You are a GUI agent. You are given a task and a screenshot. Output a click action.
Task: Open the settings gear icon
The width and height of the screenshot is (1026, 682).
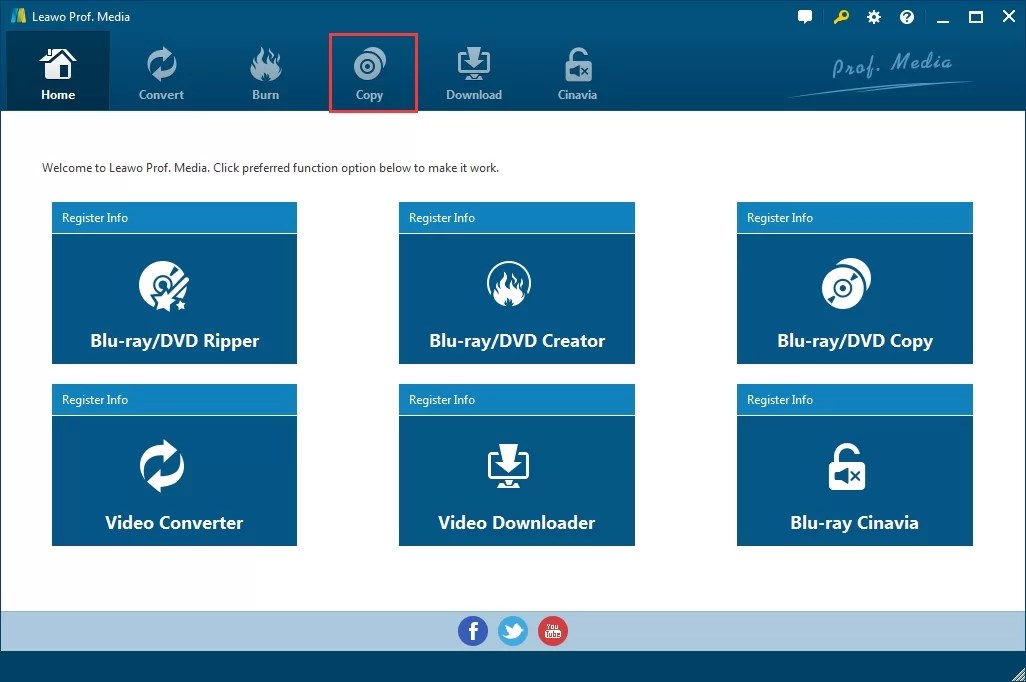coord(873,16)
